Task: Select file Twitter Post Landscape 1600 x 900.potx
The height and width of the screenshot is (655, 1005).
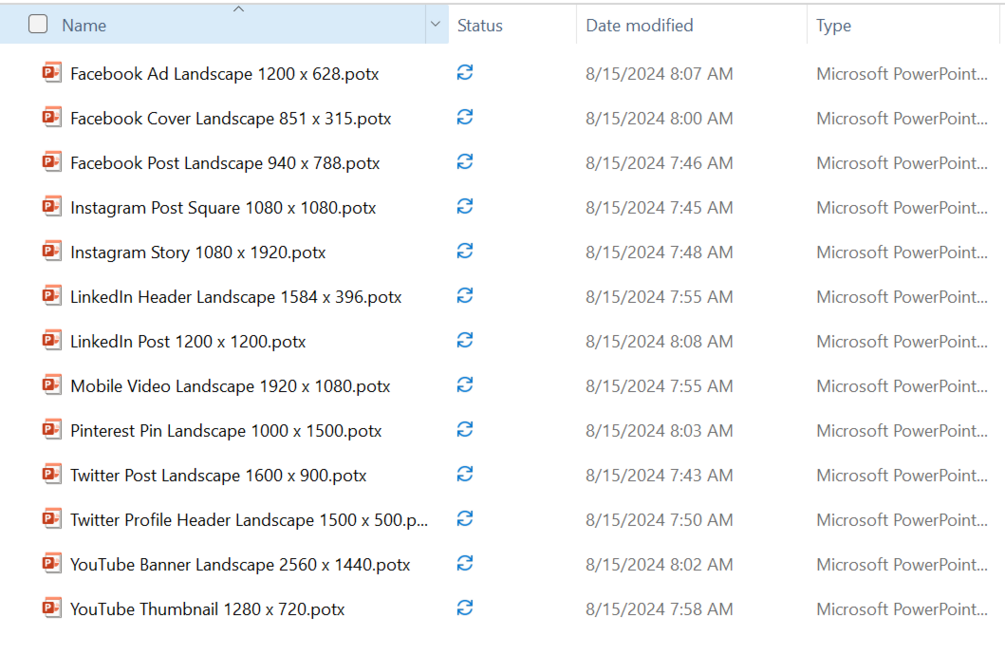Action: coord(219,476)
